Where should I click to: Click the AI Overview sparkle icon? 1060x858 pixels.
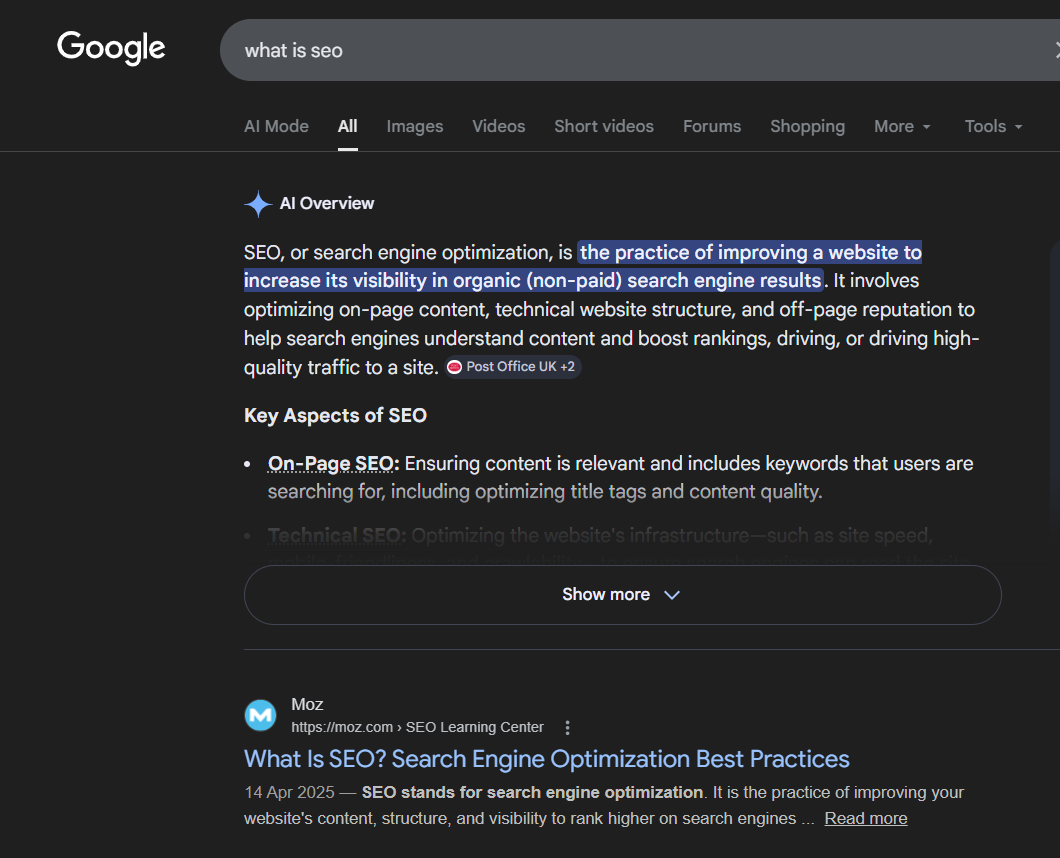258,203
